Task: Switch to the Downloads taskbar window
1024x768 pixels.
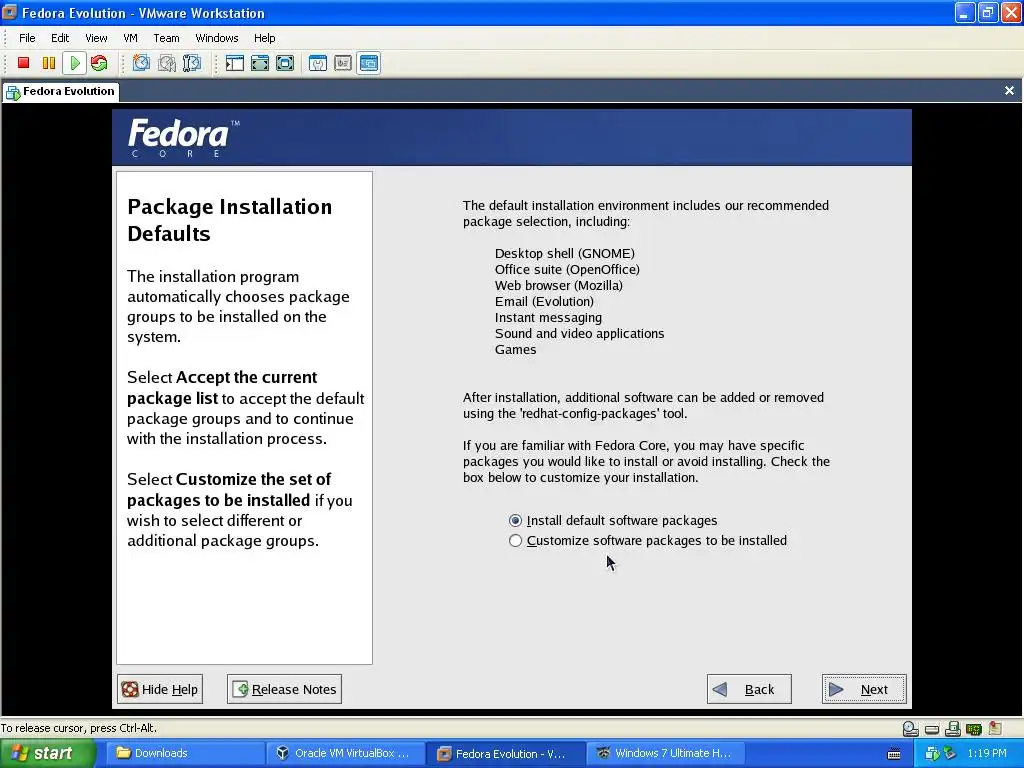Action: point(185,754)
